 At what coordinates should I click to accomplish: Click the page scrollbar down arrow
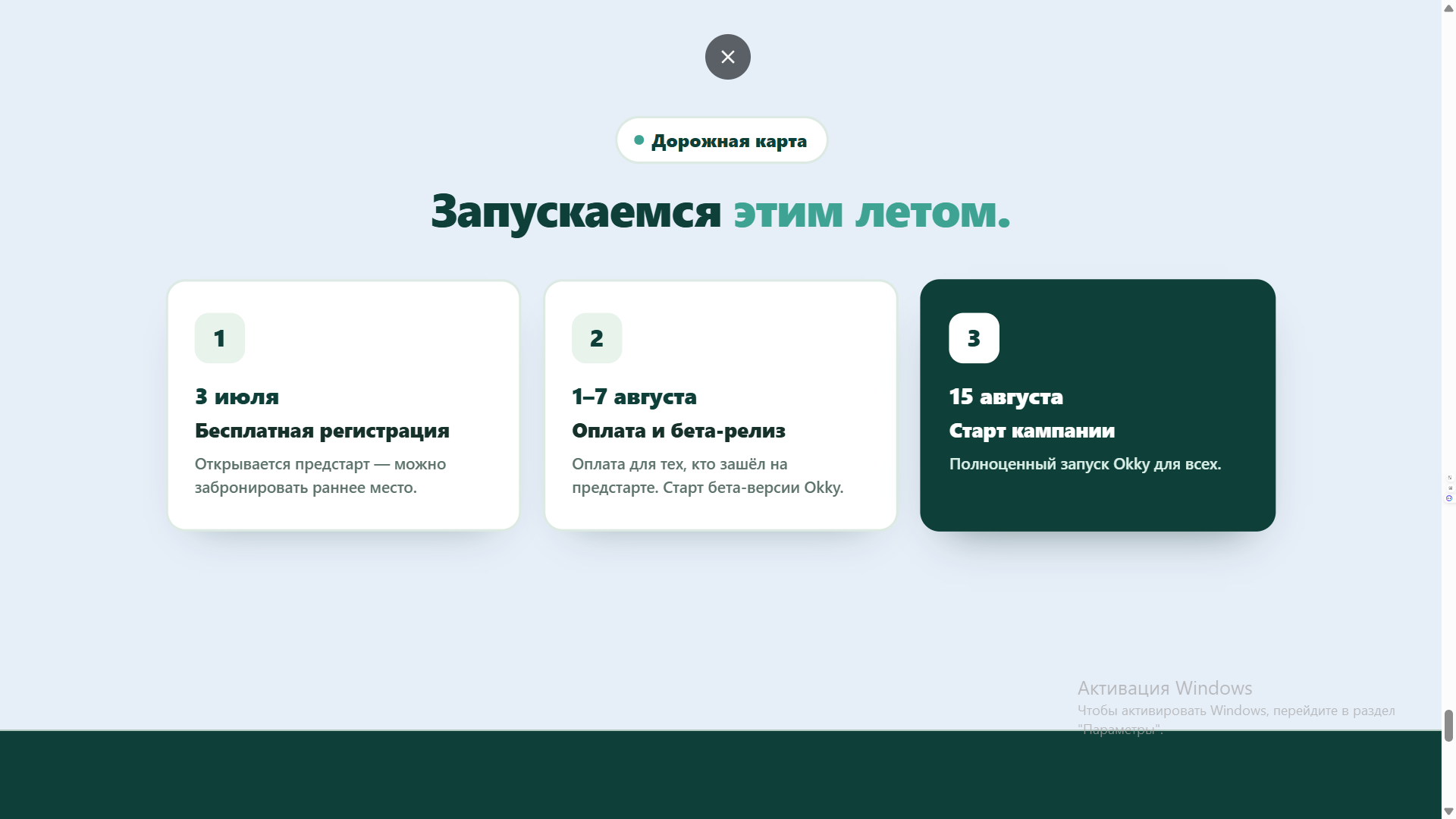(x=1448, y=811)
